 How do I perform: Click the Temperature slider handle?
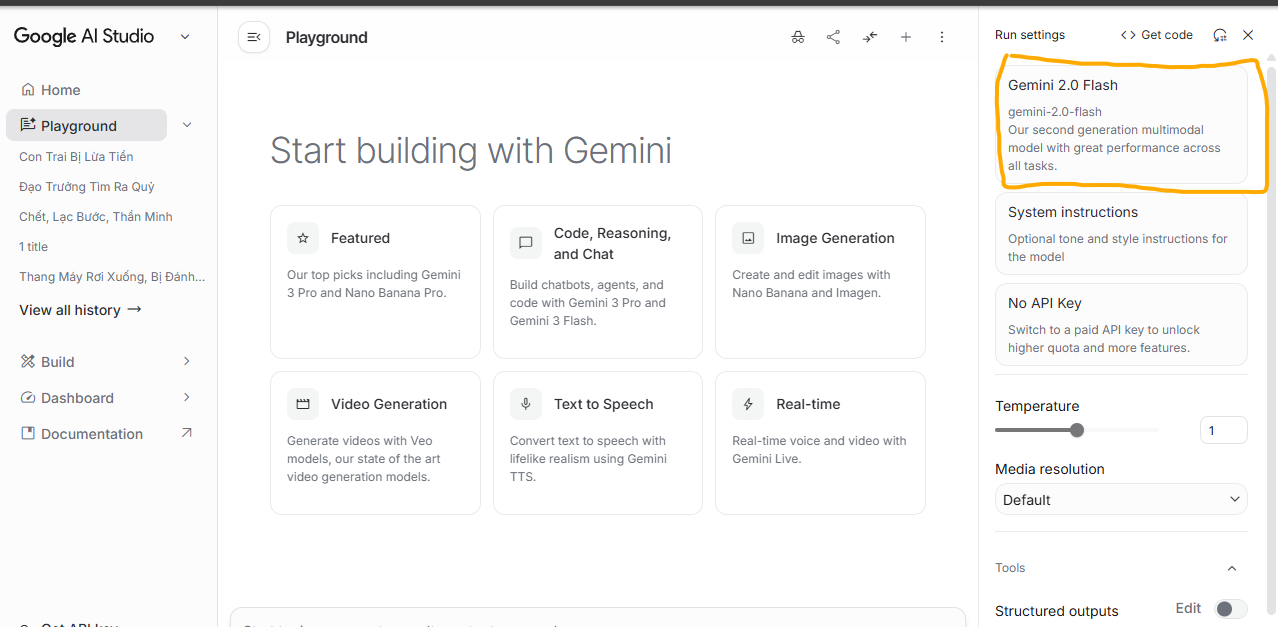point(1077,430)
